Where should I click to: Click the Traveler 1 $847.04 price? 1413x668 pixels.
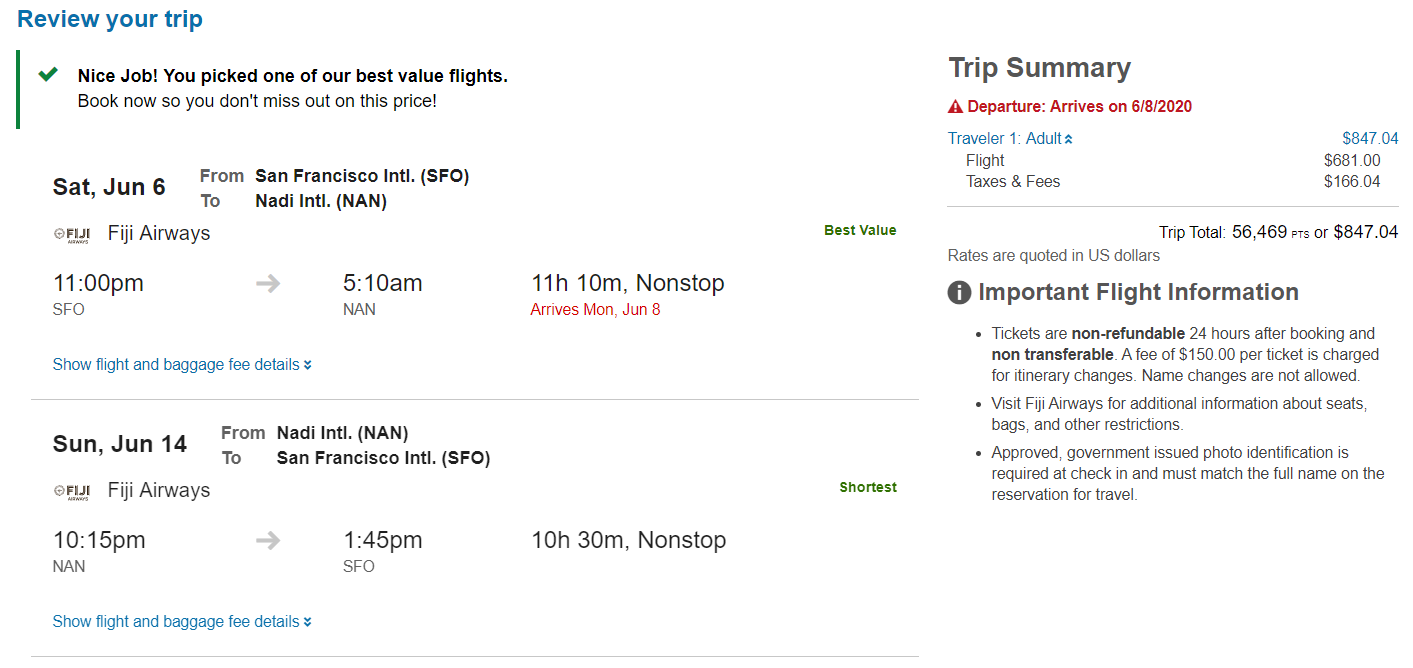pos(1370,139)
